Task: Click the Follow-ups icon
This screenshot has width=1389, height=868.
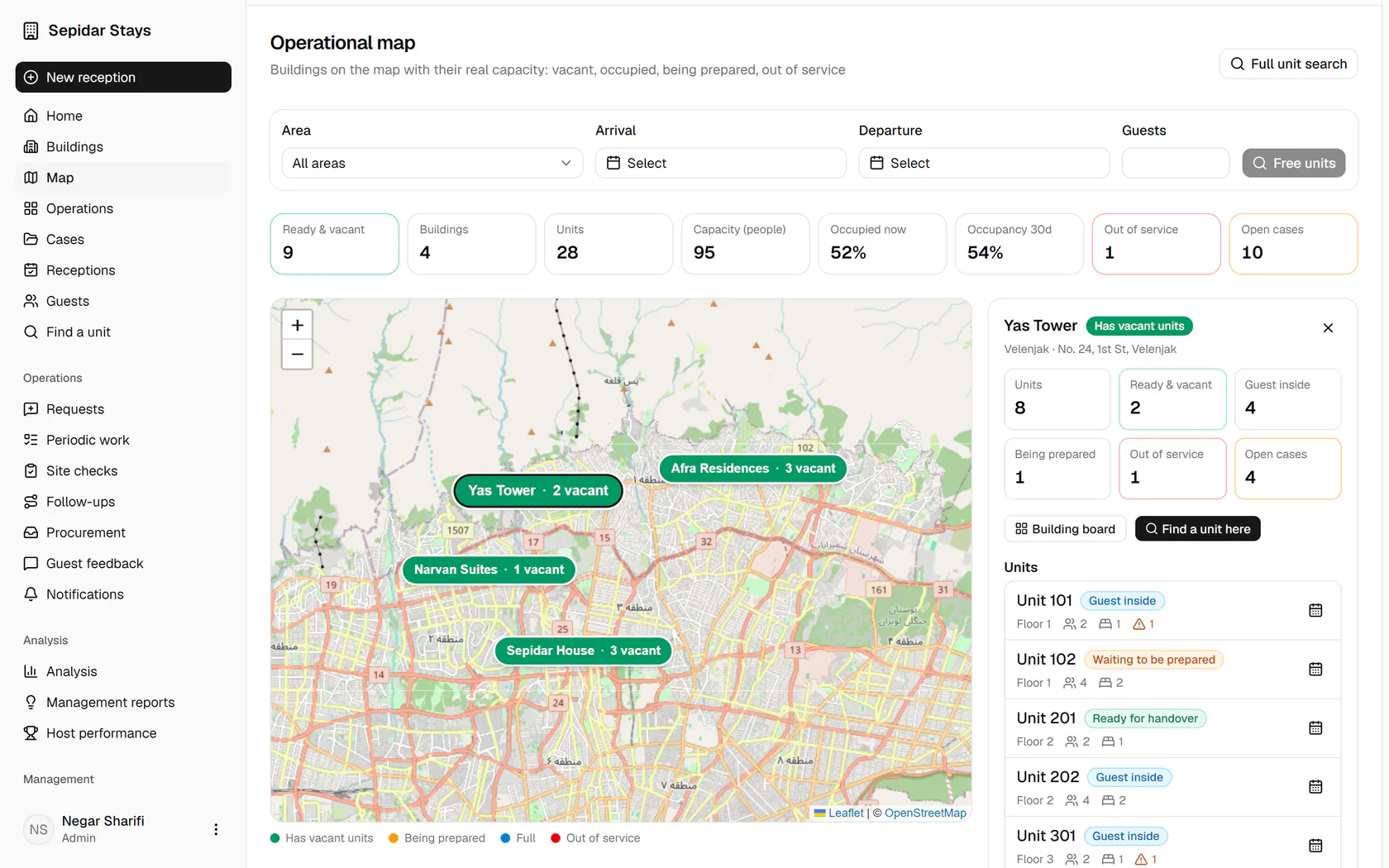Action: pyautogui.click(x=31, y=502)
